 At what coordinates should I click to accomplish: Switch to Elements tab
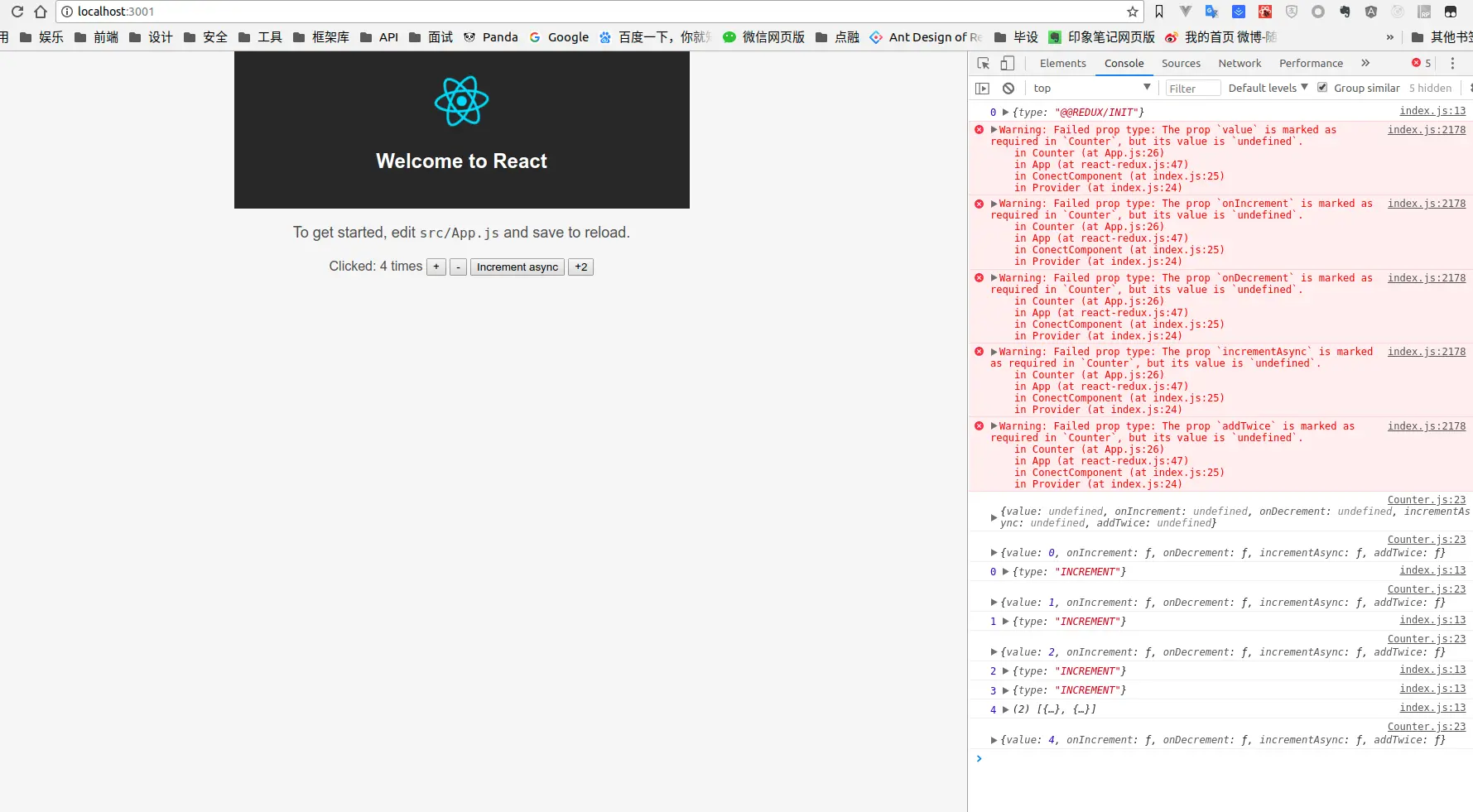tap(1062, 63)
